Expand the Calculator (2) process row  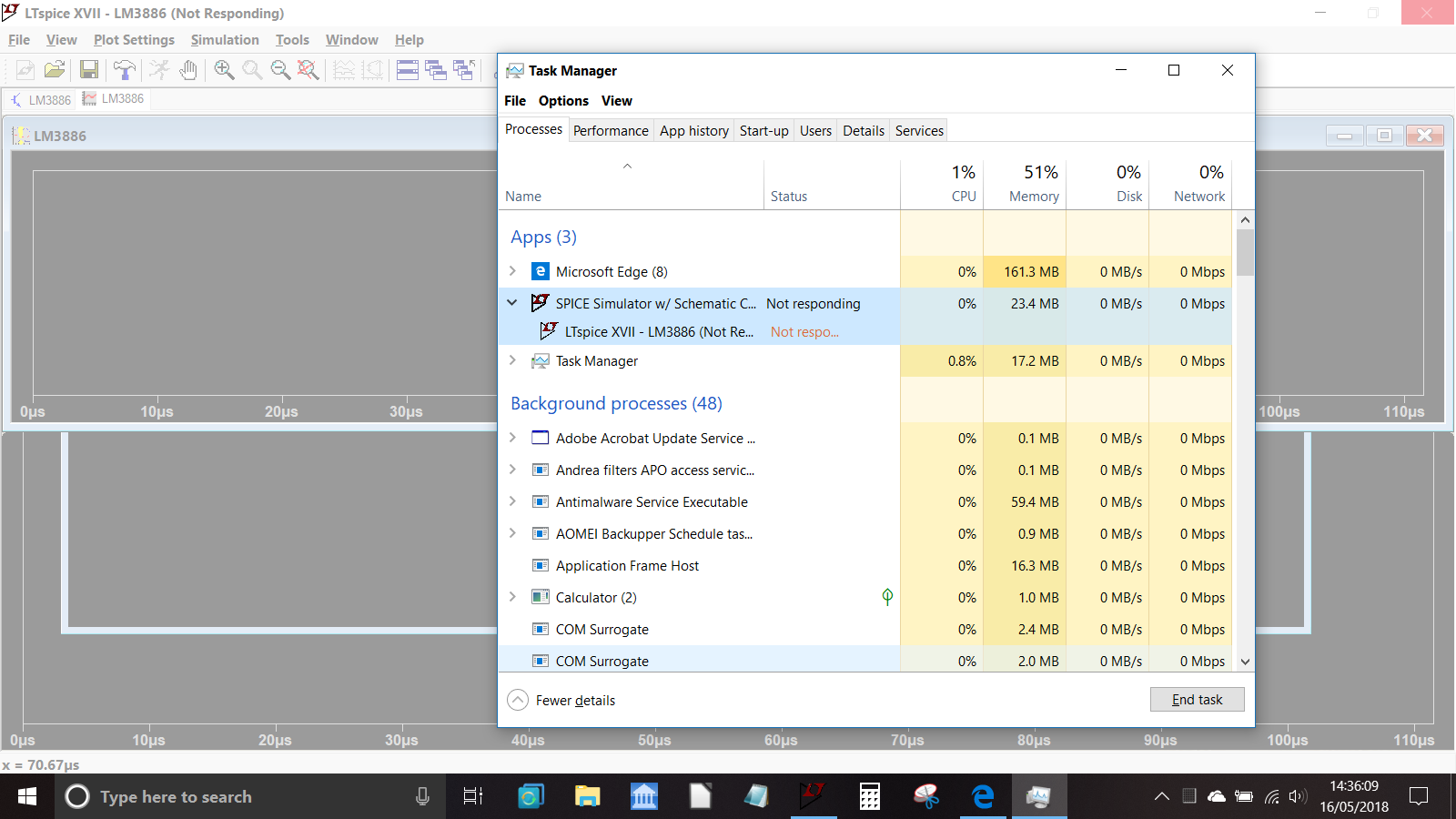512,597
